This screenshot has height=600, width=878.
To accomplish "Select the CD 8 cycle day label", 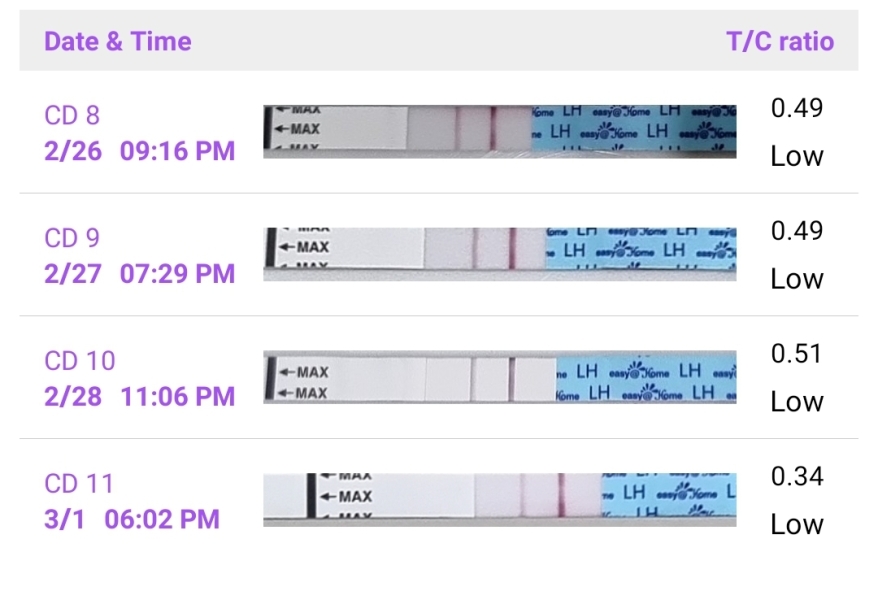I will click(x=72, y=115).
